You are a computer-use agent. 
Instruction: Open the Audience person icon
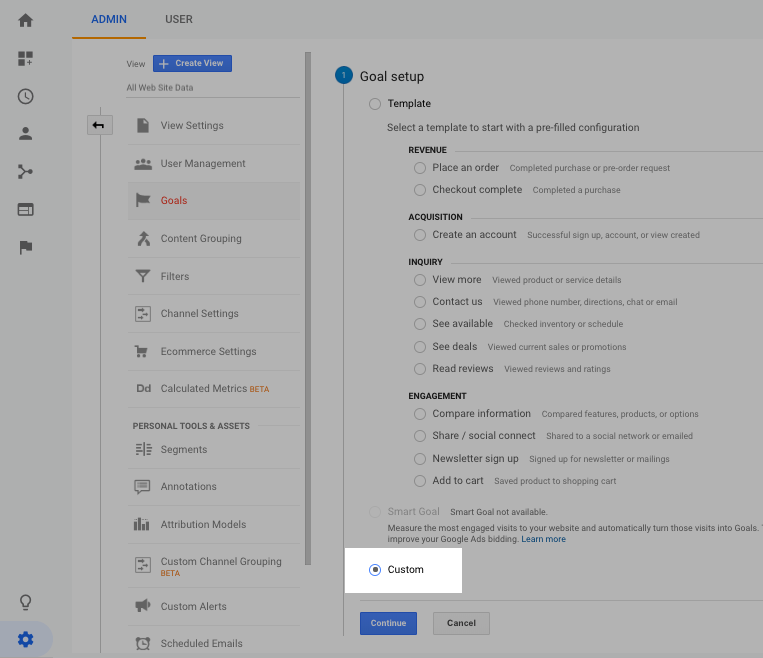click(25, 134)
